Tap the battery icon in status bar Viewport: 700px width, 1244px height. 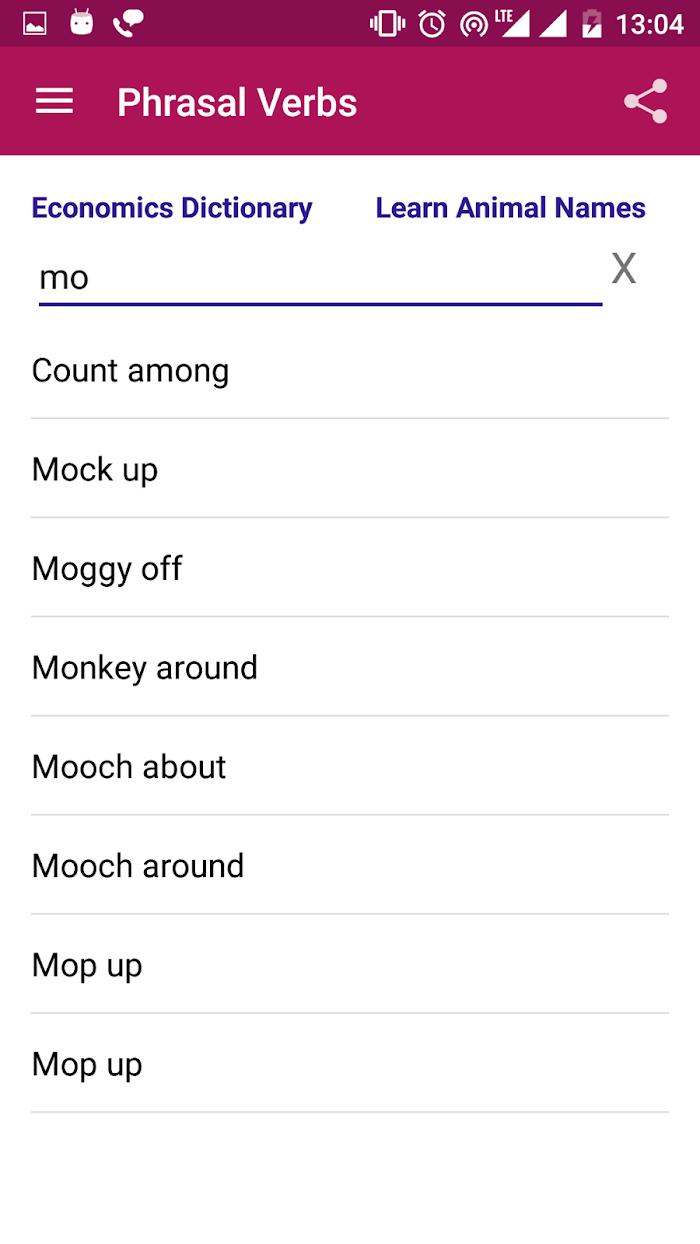(592, 23)
